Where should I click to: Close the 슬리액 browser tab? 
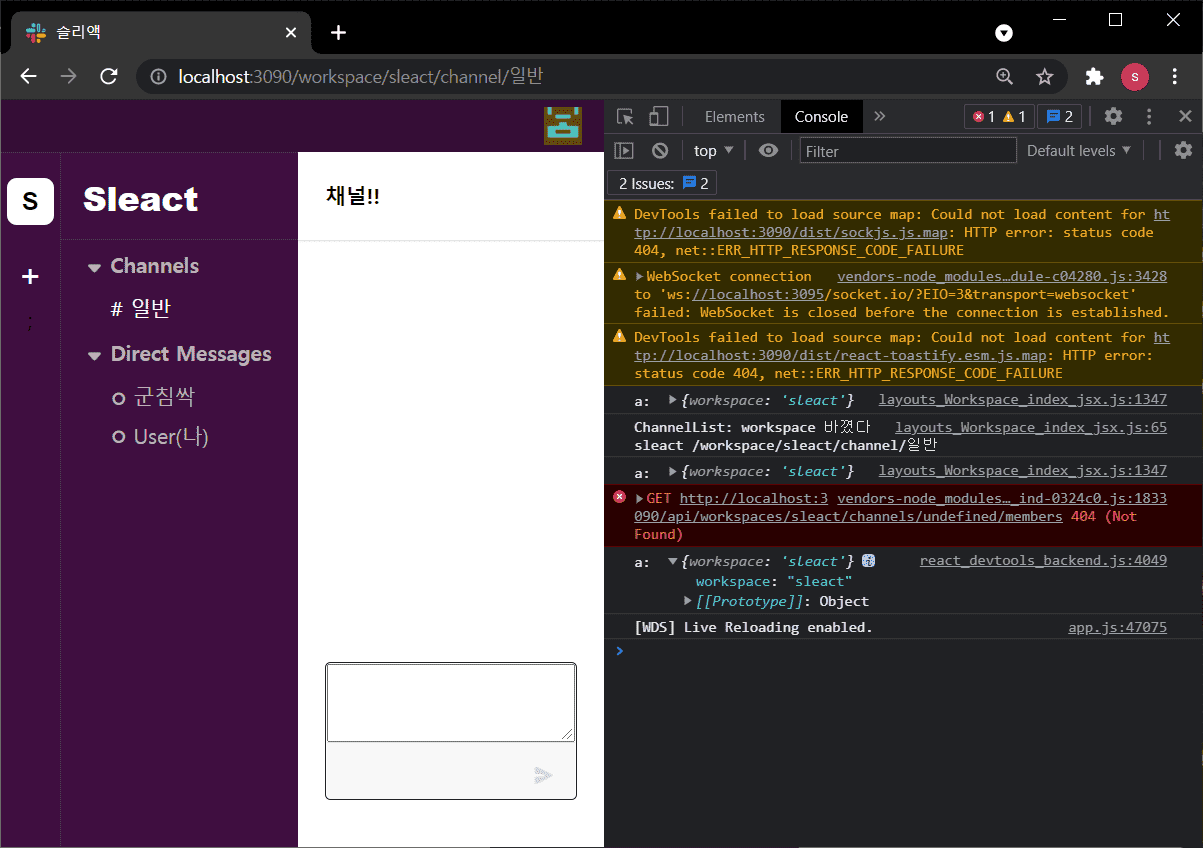(291, 32)
